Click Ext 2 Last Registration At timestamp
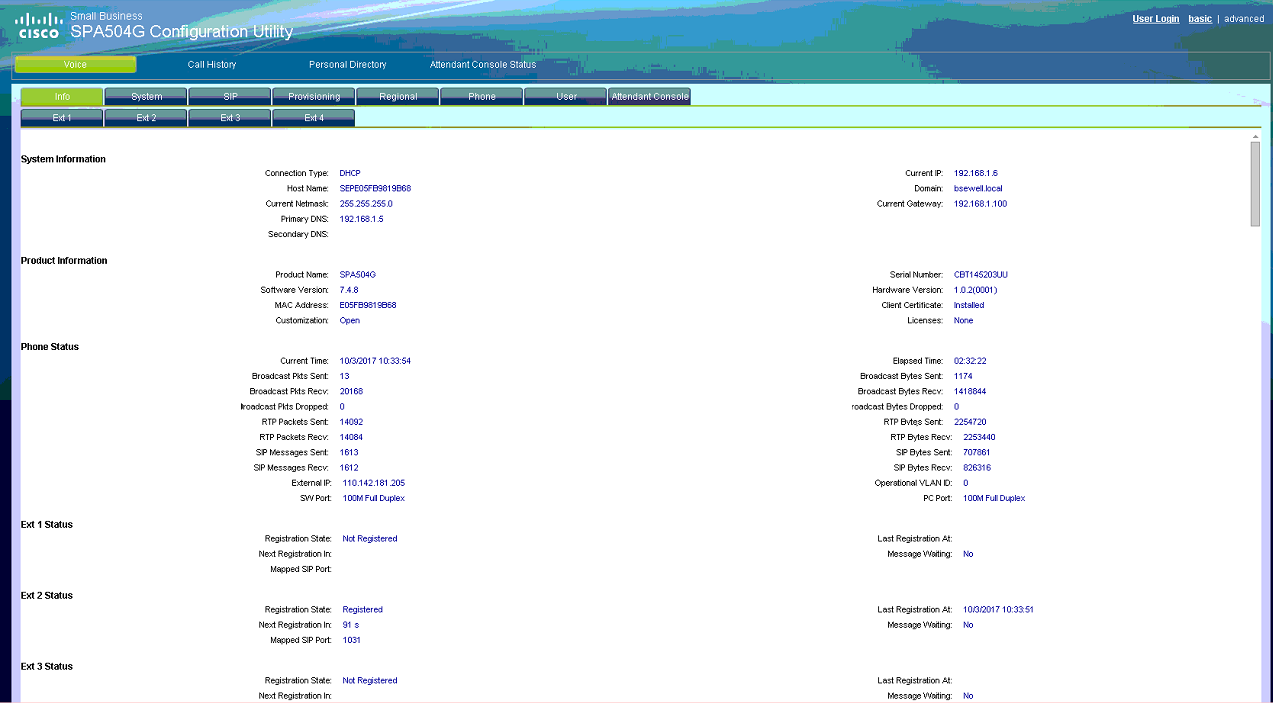 [x=998, y=610]
